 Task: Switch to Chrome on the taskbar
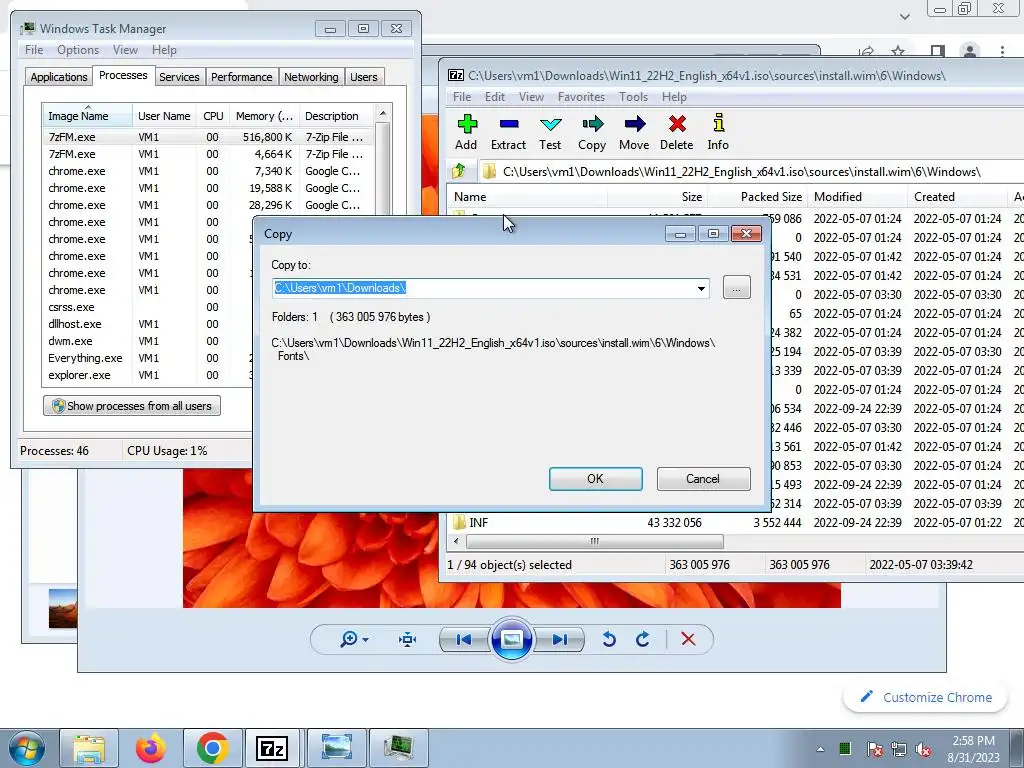click(x=212, y=748)
